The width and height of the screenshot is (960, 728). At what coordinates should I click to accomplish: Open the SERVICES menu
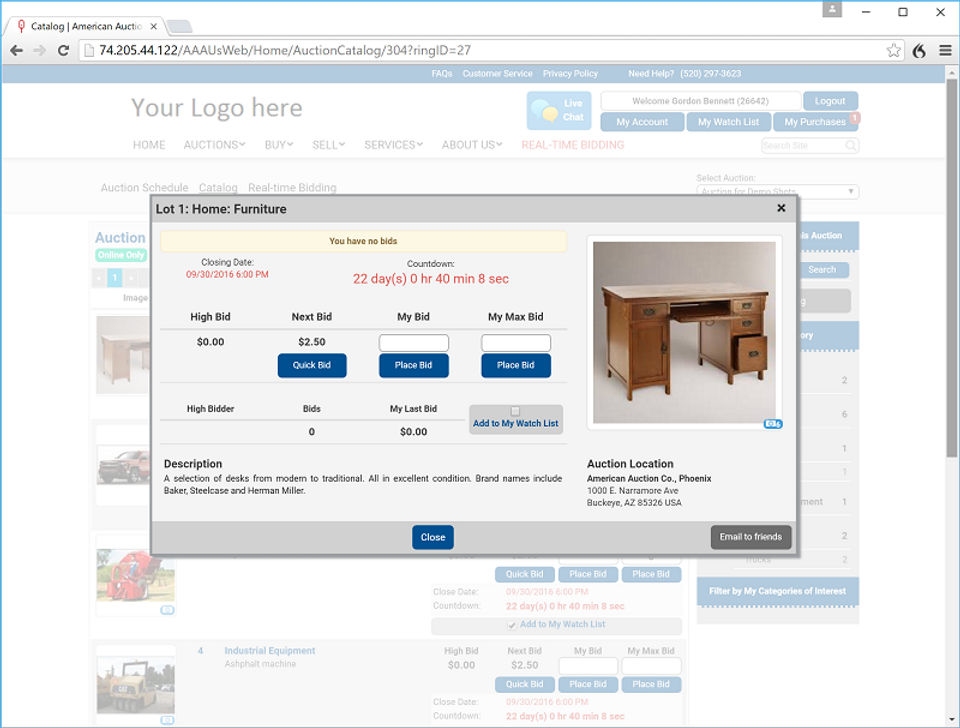point(393,144)
